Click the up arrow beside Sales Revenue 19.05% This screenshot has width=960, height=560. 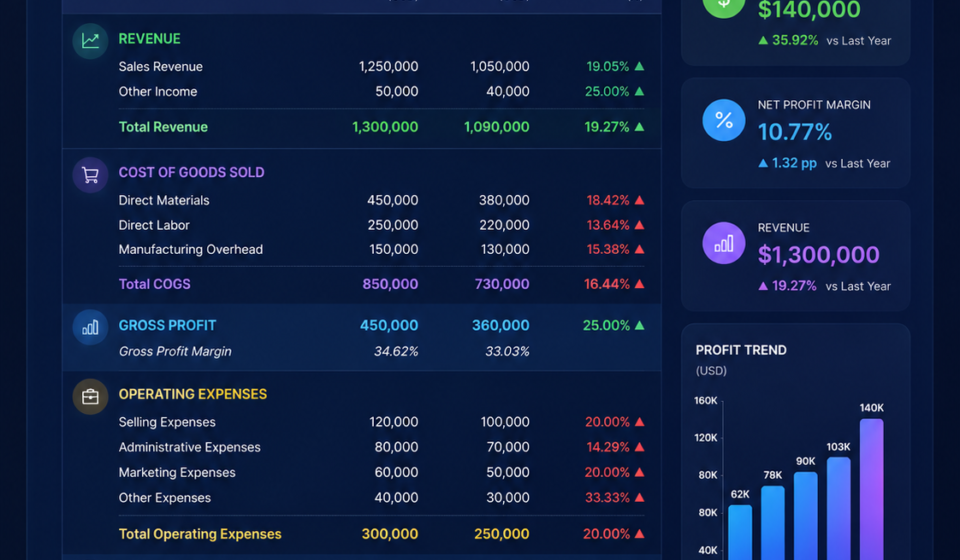click(639, 66)
